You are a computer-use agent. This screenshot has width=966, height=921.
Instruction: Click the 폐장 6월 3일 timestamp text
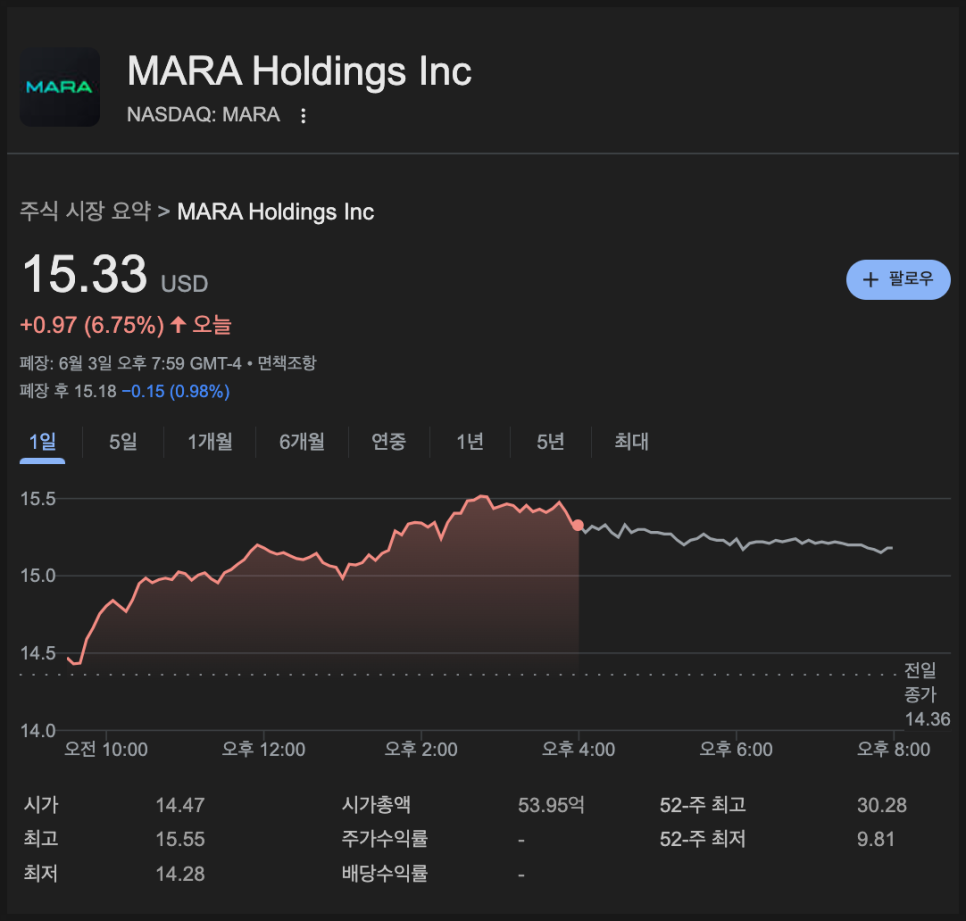point(130,363)
